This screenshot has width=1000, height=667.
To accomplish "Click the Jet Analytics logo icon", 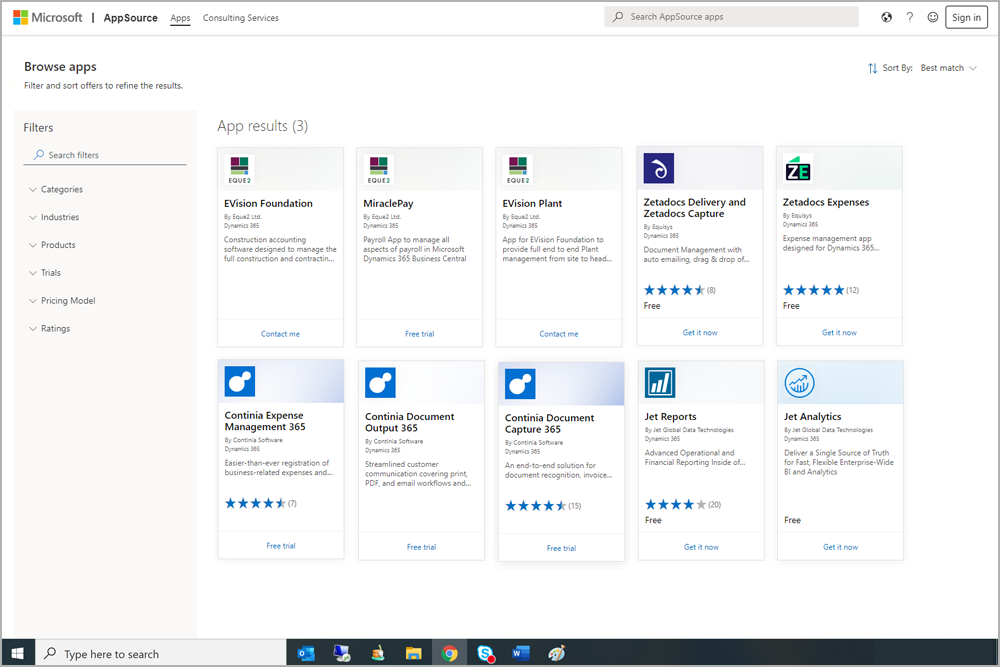I will [x=799, y=382].
